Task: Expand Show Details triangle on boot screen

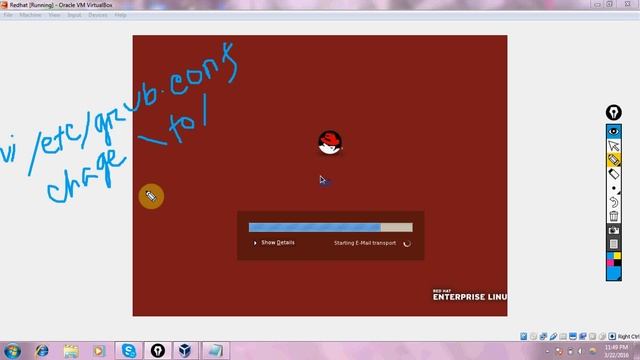Action: [255, 243]
